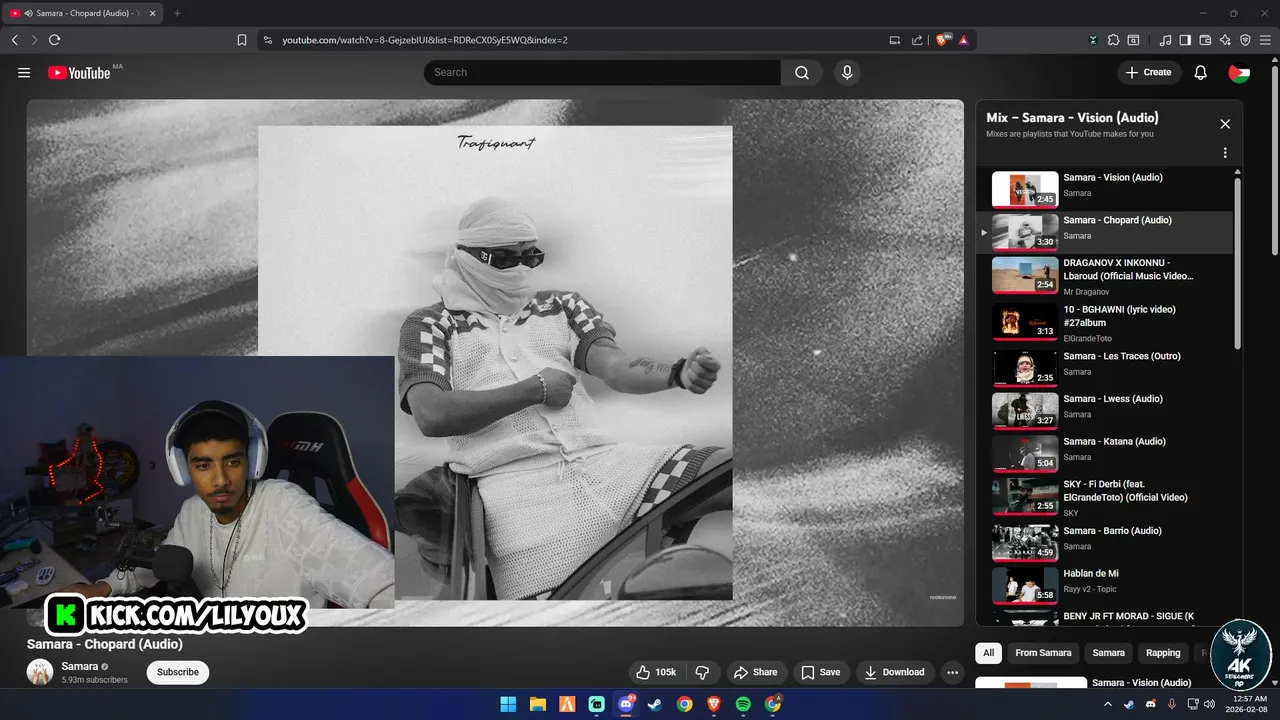Go back with the browser arrow
1280x720 pixels.
pos(14,40)
